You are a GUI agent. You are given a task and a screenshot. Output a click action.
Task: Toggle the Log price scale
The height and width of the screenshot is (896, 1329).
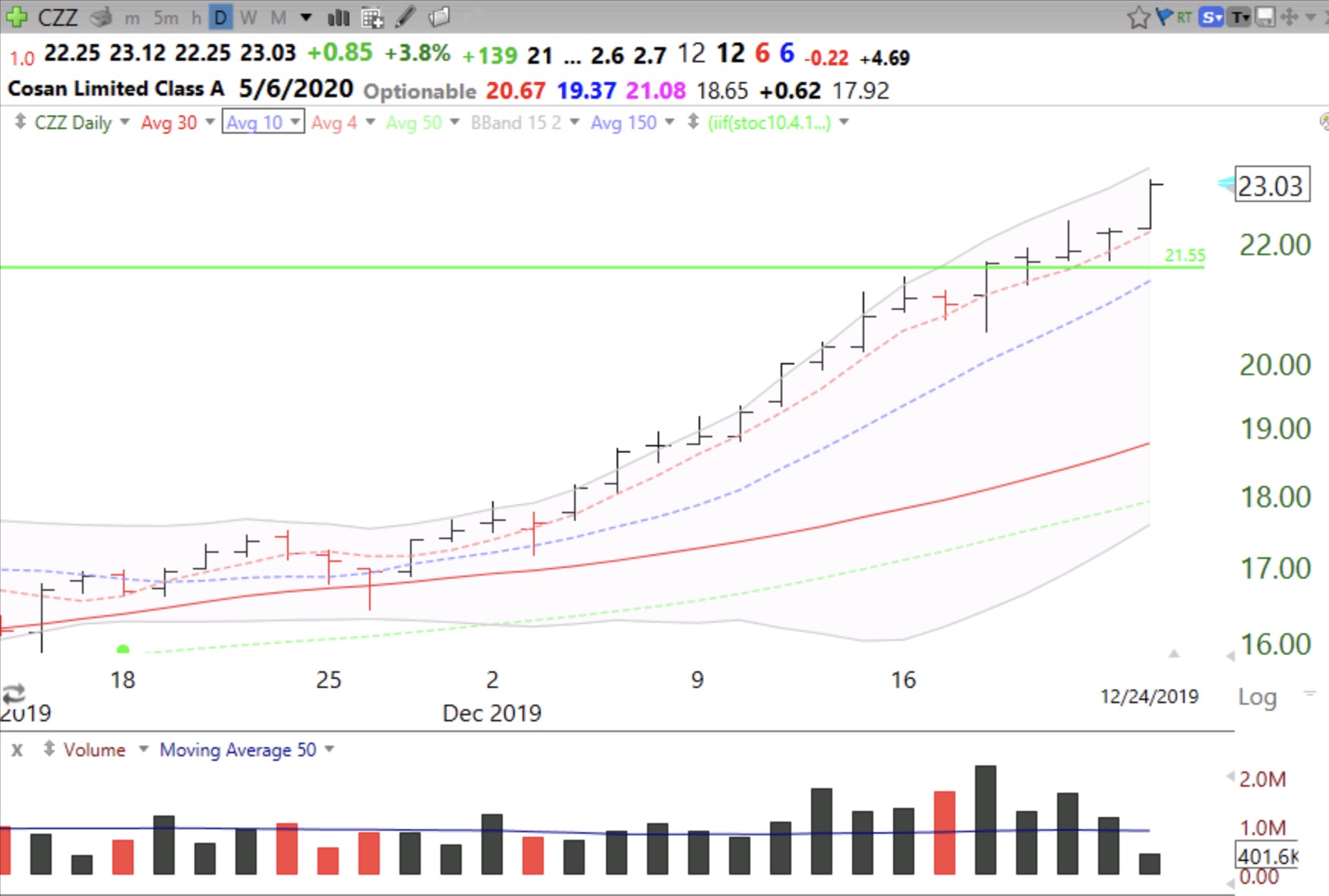1257,696
